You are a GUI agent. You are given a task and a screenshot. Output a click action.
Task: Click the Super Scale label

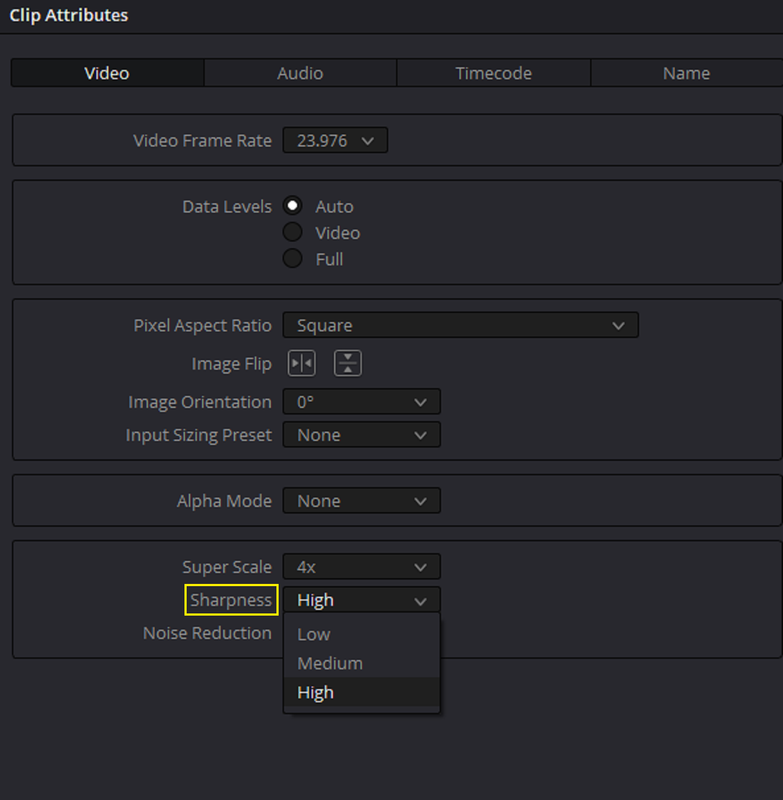tap(227, 567)
